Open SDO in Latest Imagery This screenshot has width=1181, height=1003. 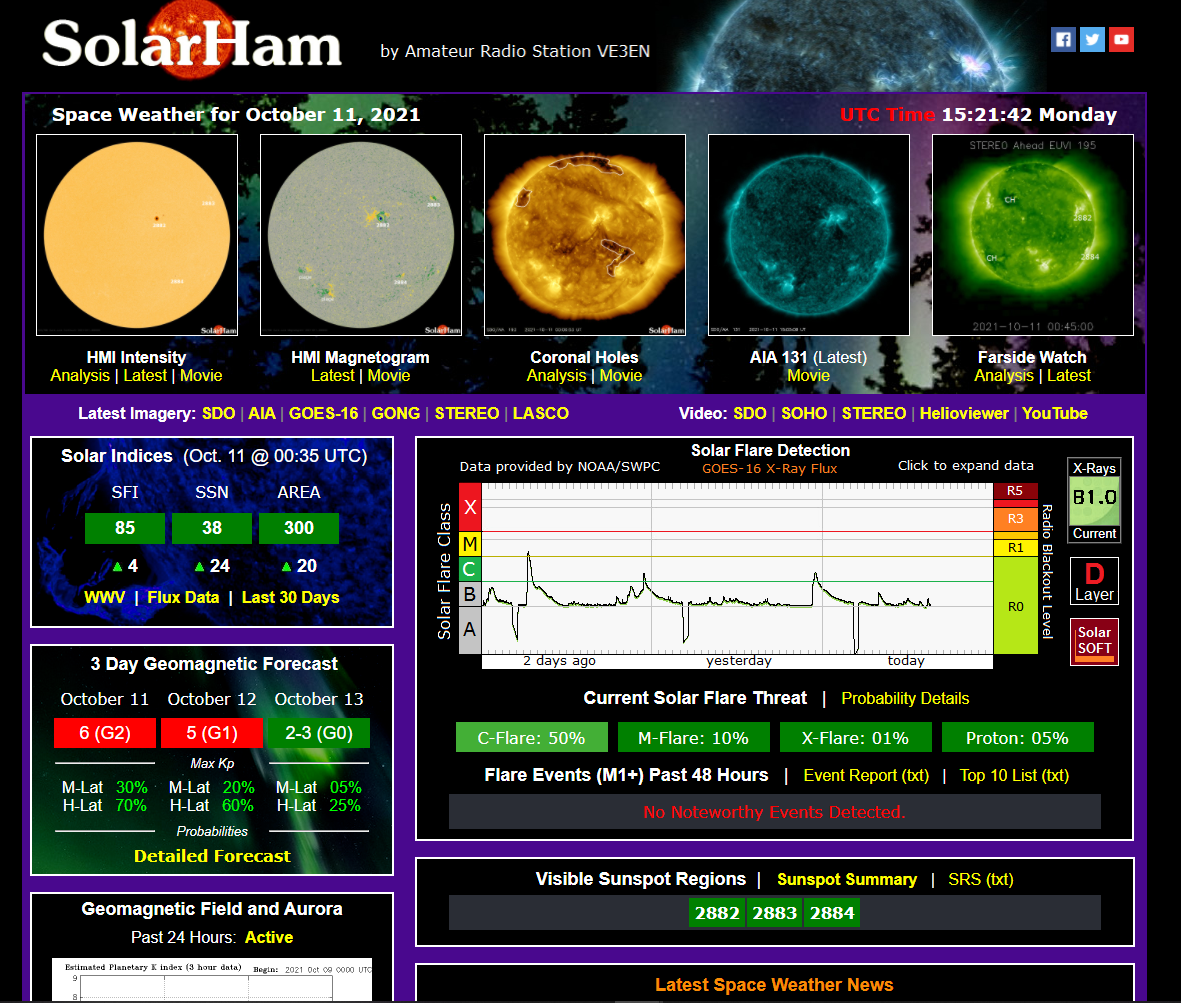tap(218, 413)
